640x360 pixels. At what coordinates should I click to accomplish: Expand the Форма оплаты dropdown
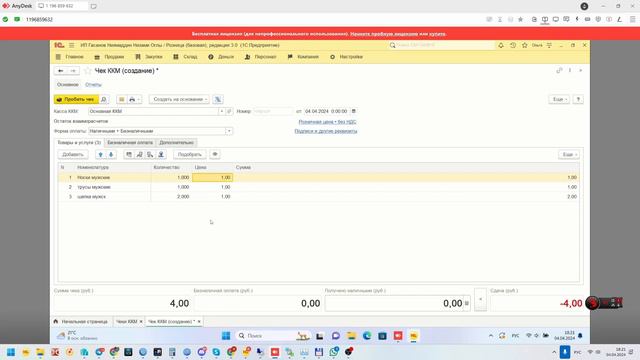229,131
